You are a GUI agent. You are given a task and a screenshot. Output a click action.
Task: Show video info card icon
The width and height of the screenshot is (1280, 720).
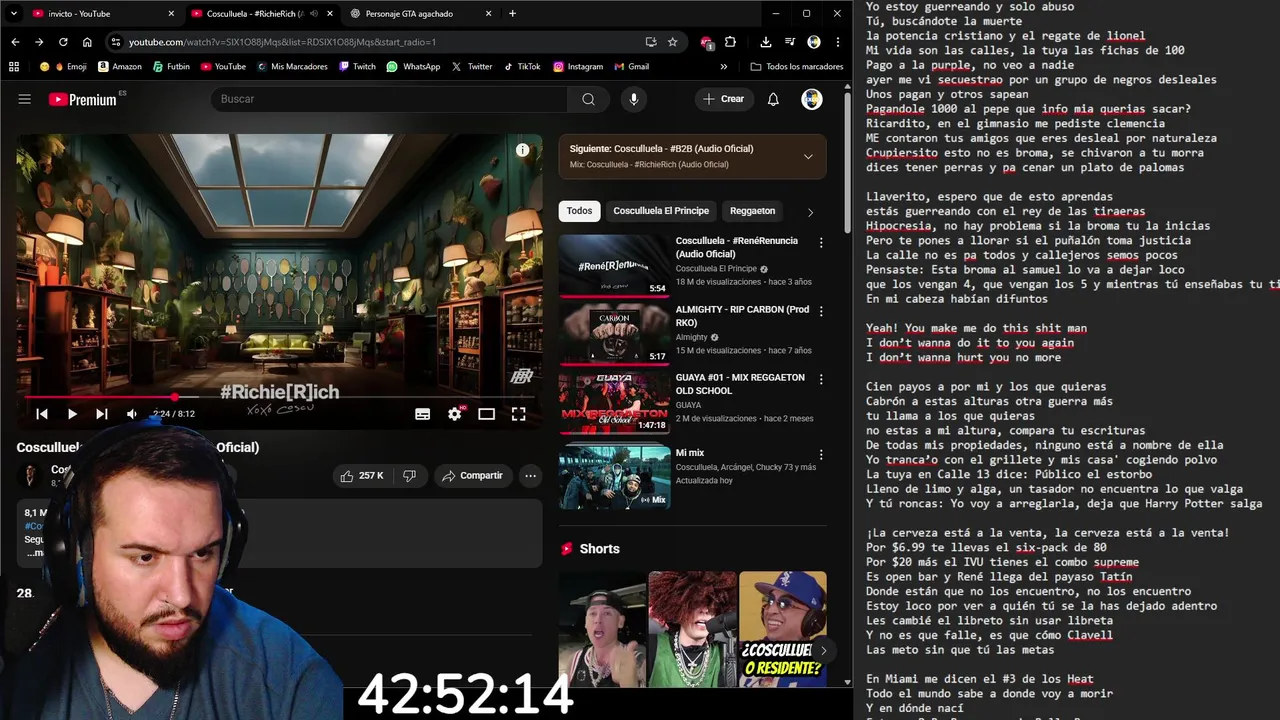coord(522,150)
